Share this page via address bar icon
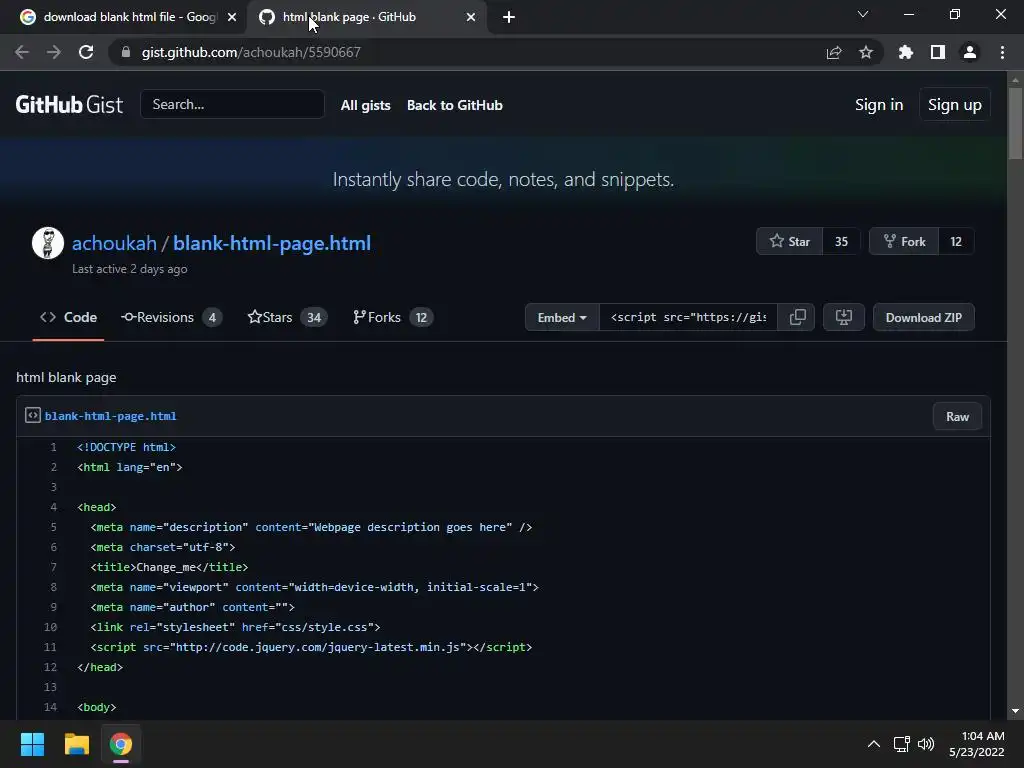The image size is (1024, 768). click(x=834, y=52)
